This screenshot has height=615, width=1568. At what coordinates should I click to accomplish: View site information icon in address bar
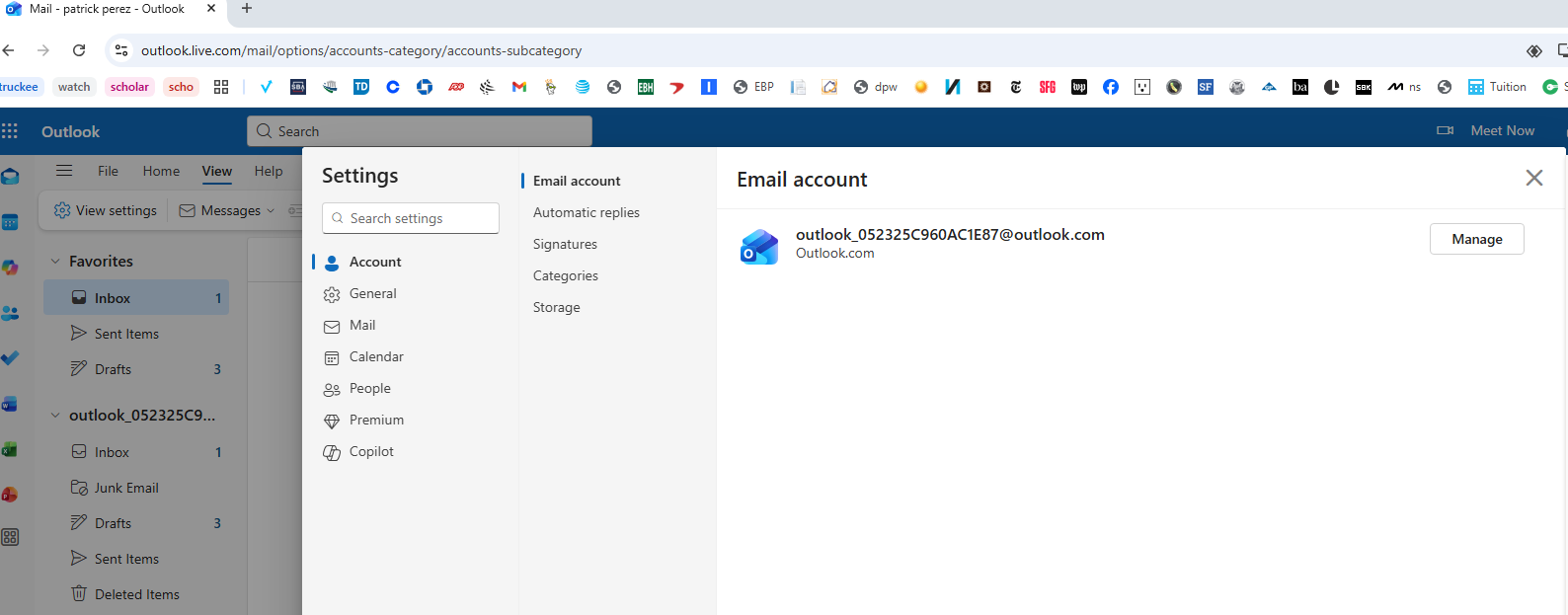(x=120, y=50)
